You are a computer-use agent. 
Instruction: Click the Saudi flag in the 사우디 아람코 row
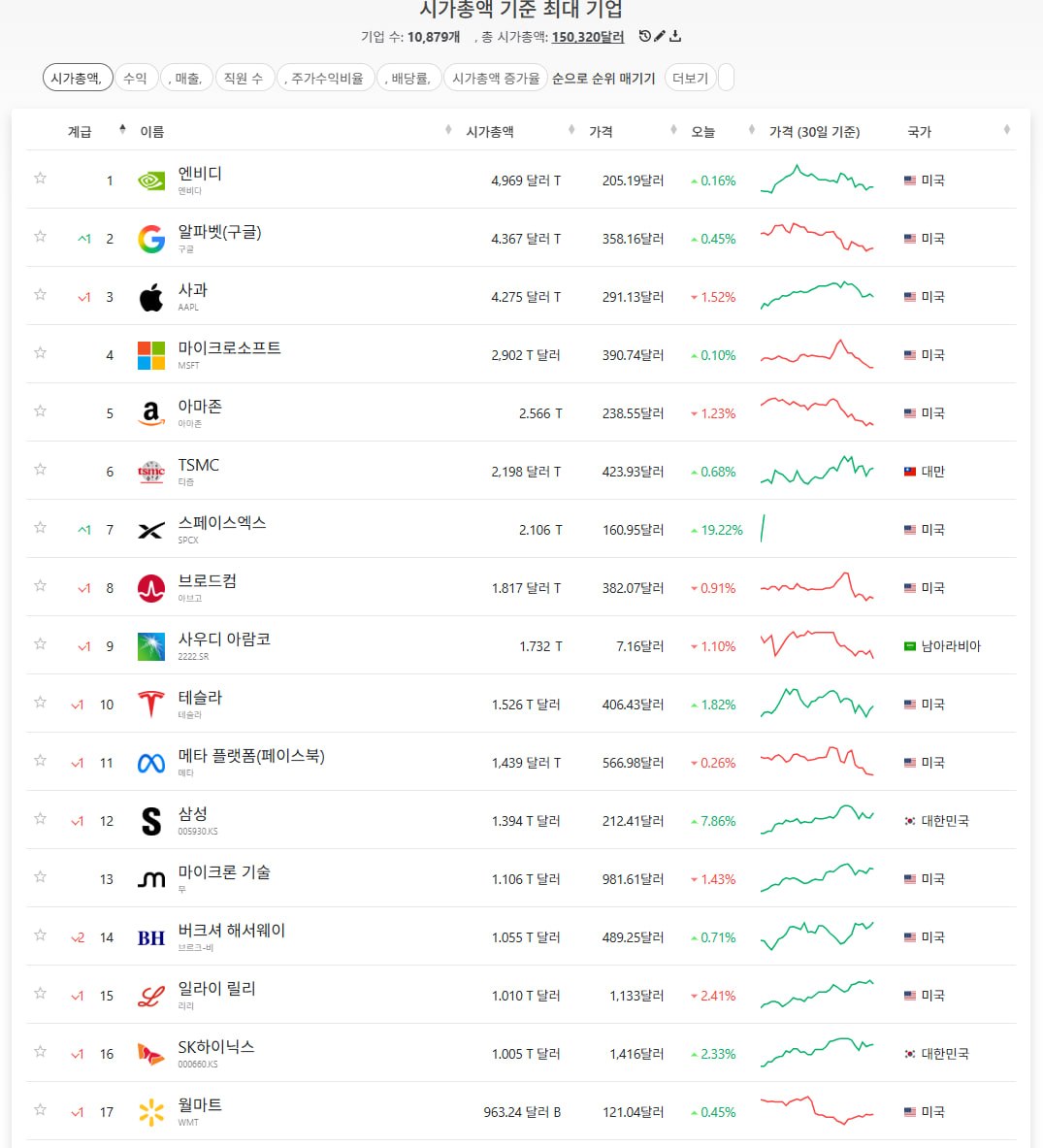click(x=910, y=646)
